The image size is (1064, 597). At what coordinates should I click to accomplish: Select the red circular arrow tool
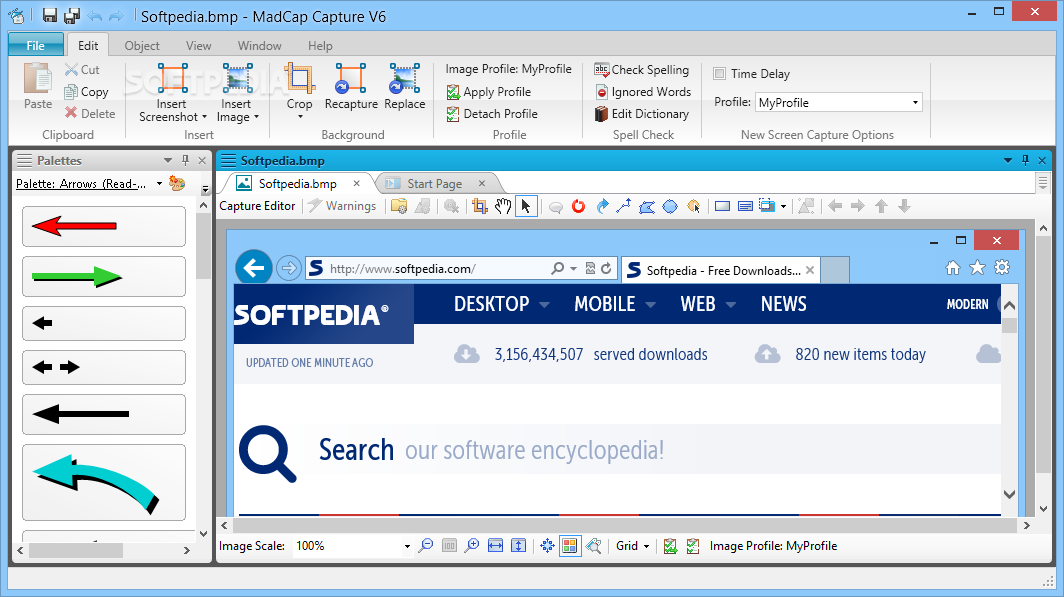(578, 206)
